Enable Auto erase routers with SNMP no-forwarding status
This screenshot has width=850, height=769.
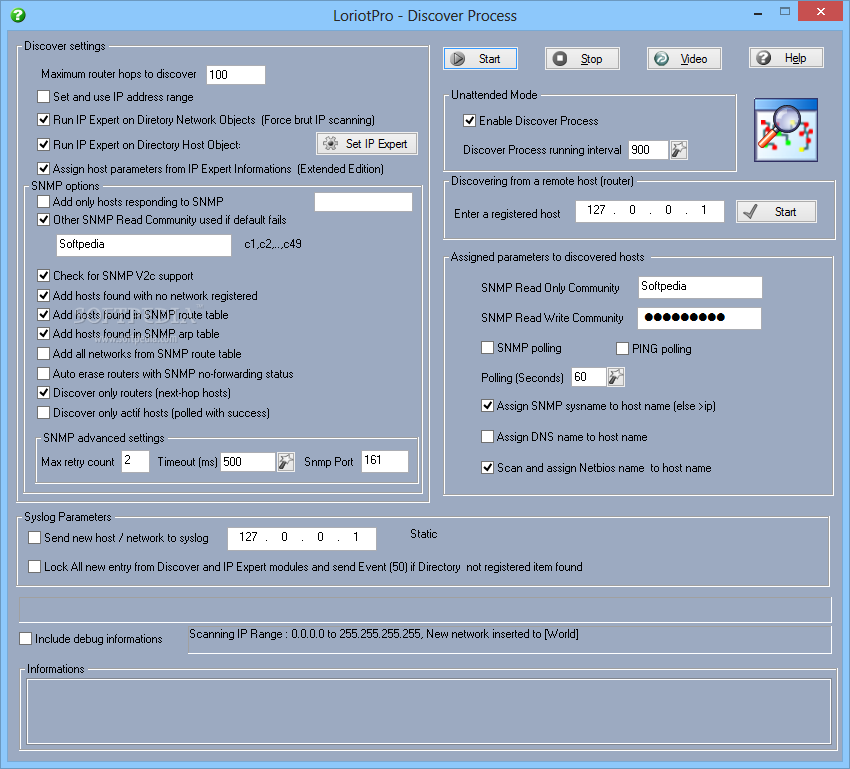coord(43,373)
